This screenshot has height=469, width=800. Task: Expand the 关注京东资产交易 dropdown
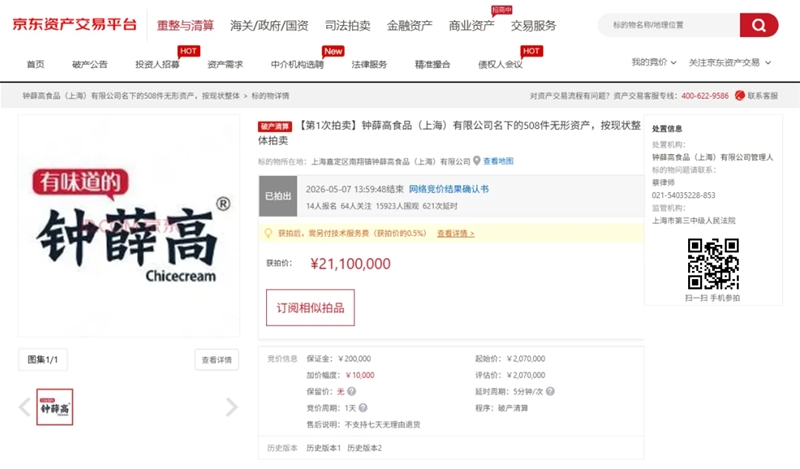(x=730, y=62)
